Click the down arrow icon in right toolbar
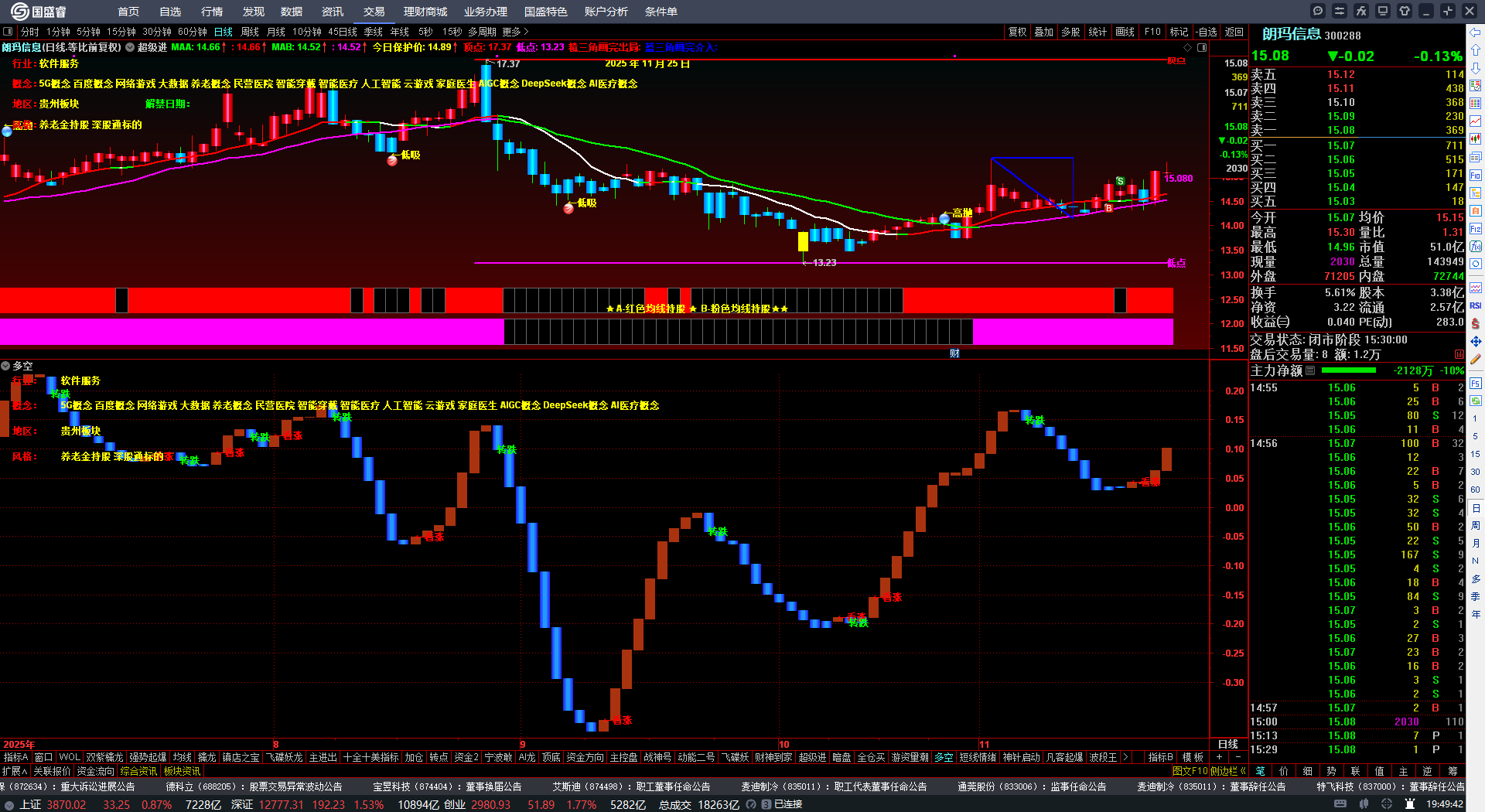Image resolution: width=1485 pixels, height=812 pixels. (x=1476, y=68)
